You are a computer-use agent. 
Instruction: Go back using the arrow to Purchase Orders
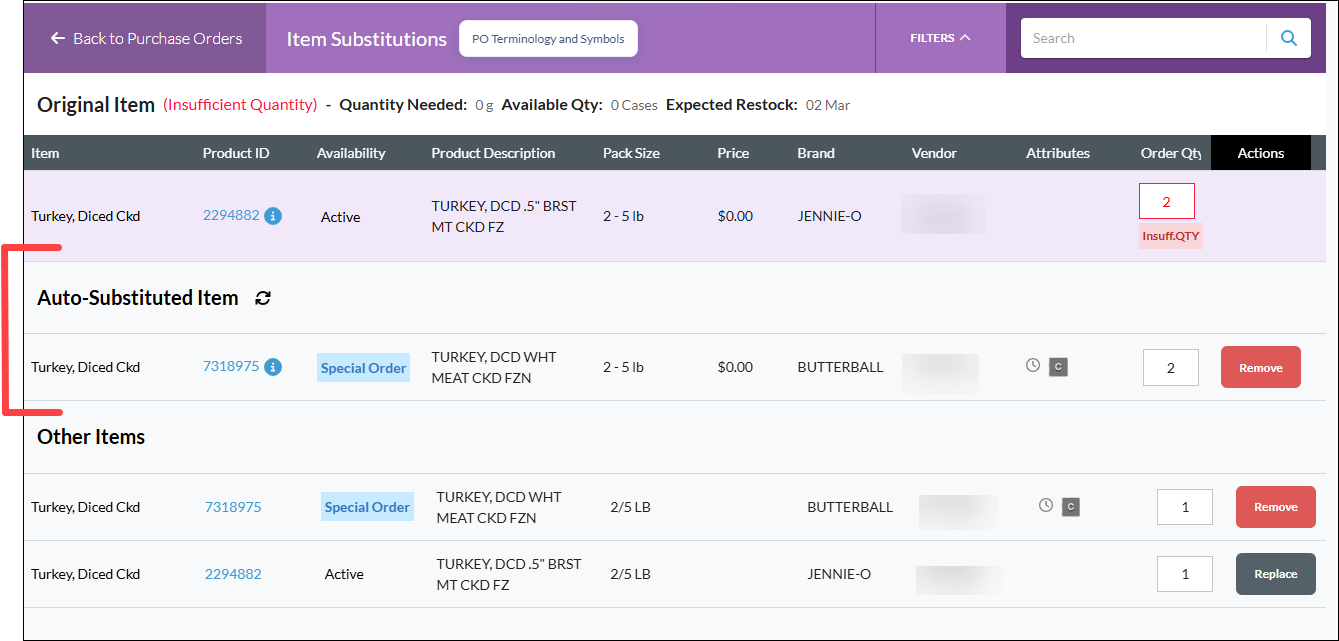58,38
